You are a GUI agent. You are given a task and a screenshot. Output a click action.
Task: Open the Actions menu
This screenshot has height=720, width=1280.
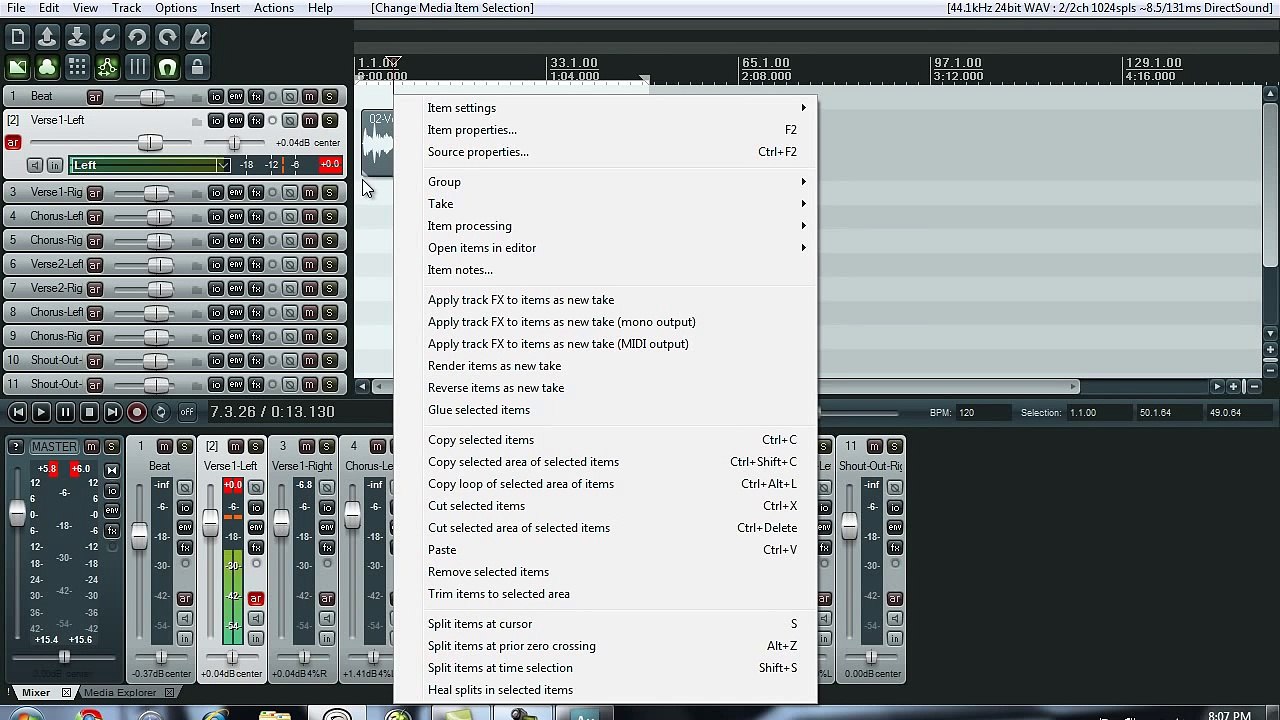coord(273,8)
